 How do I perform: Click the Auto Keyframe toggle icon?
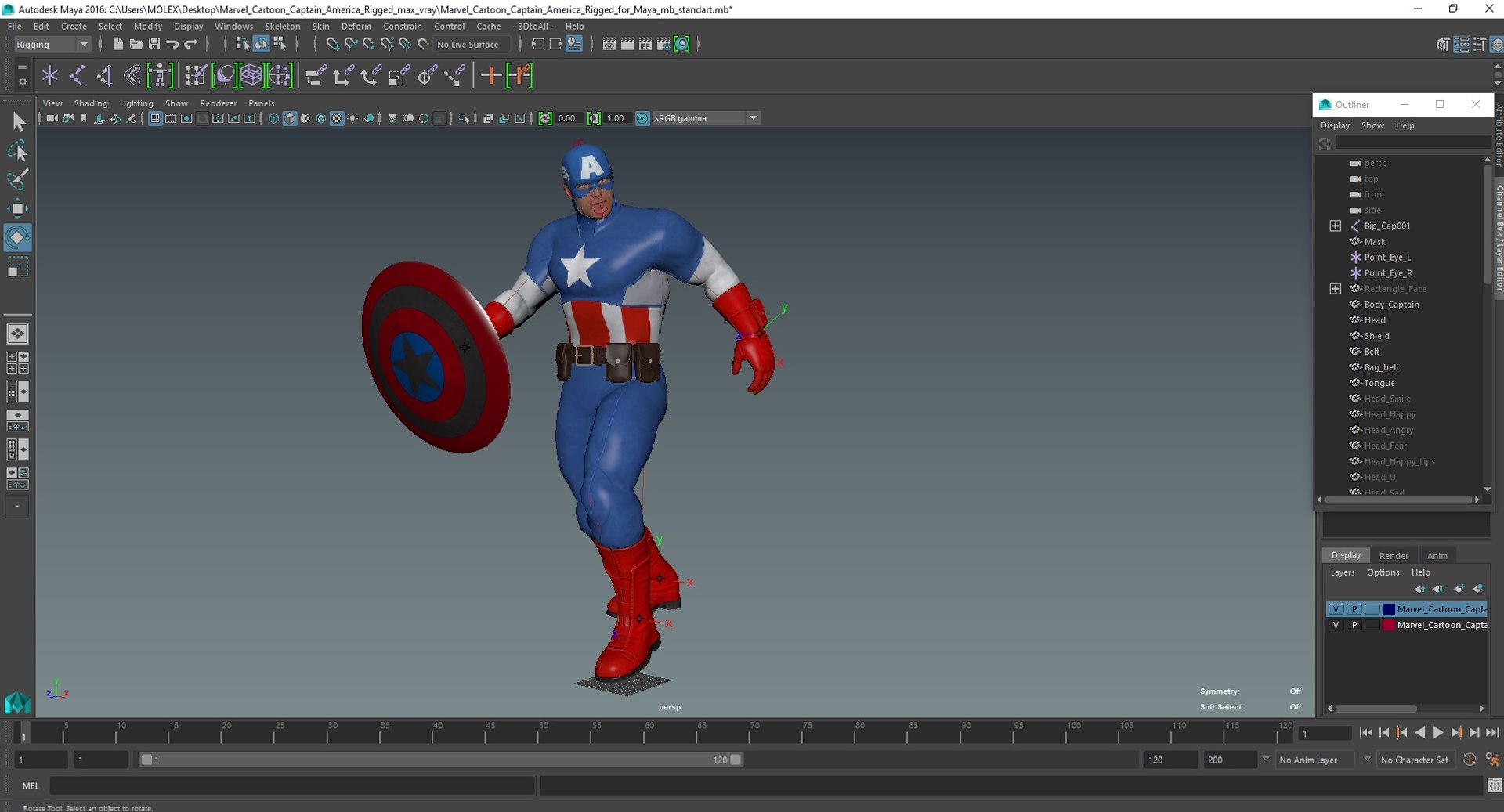pyautogui.click(x=1469, y=760)
